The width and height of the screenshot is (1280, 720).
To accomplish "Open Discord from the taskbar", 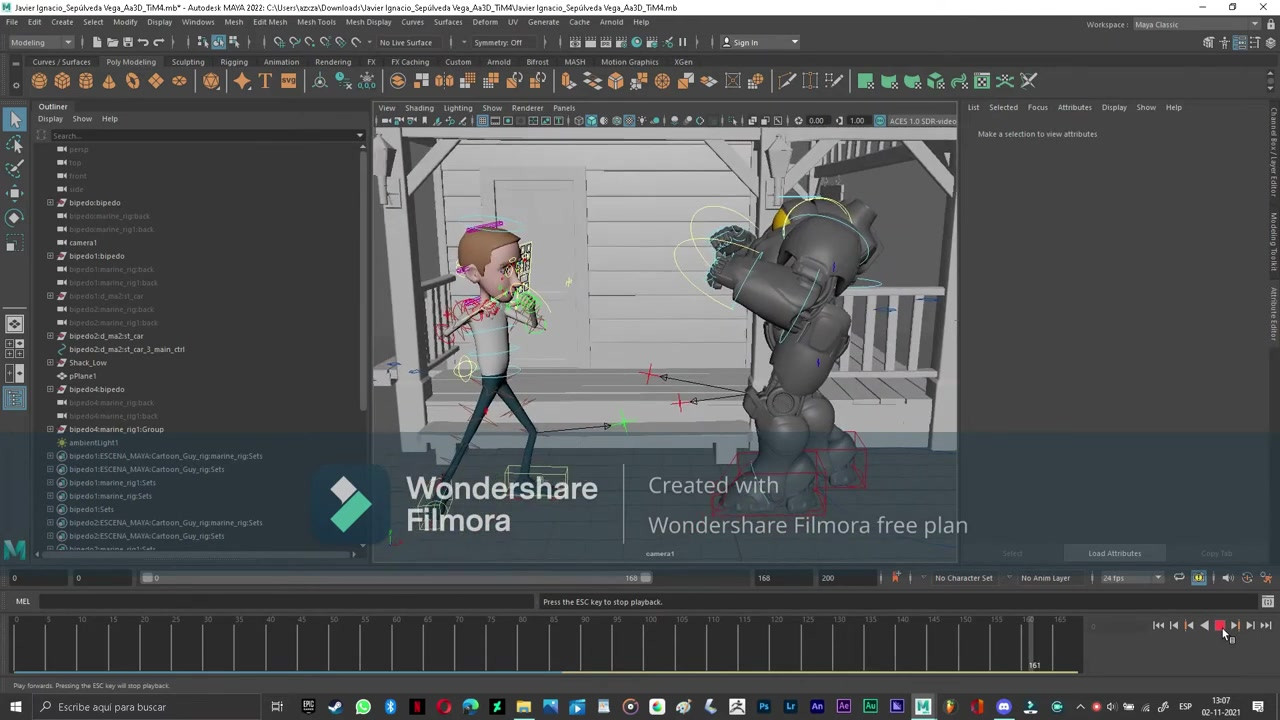I will 1004,707.
